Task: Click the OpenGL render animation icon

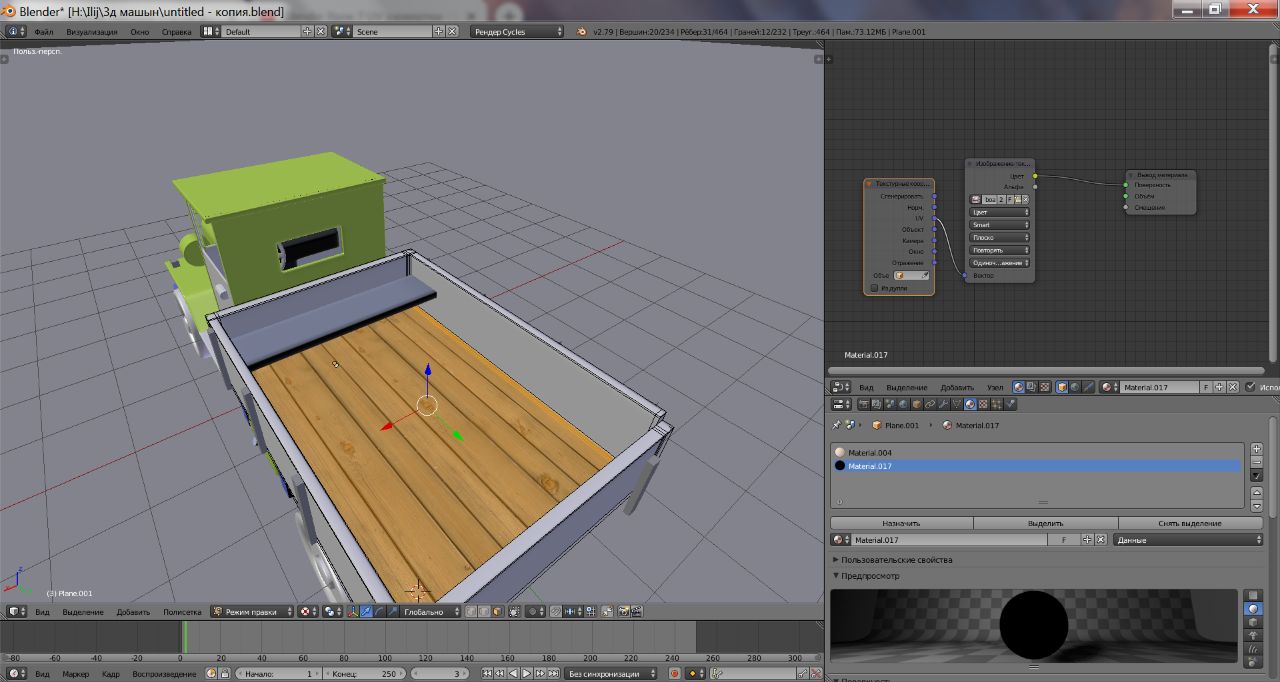Action: pyautogui.click(x=637, y=612)
